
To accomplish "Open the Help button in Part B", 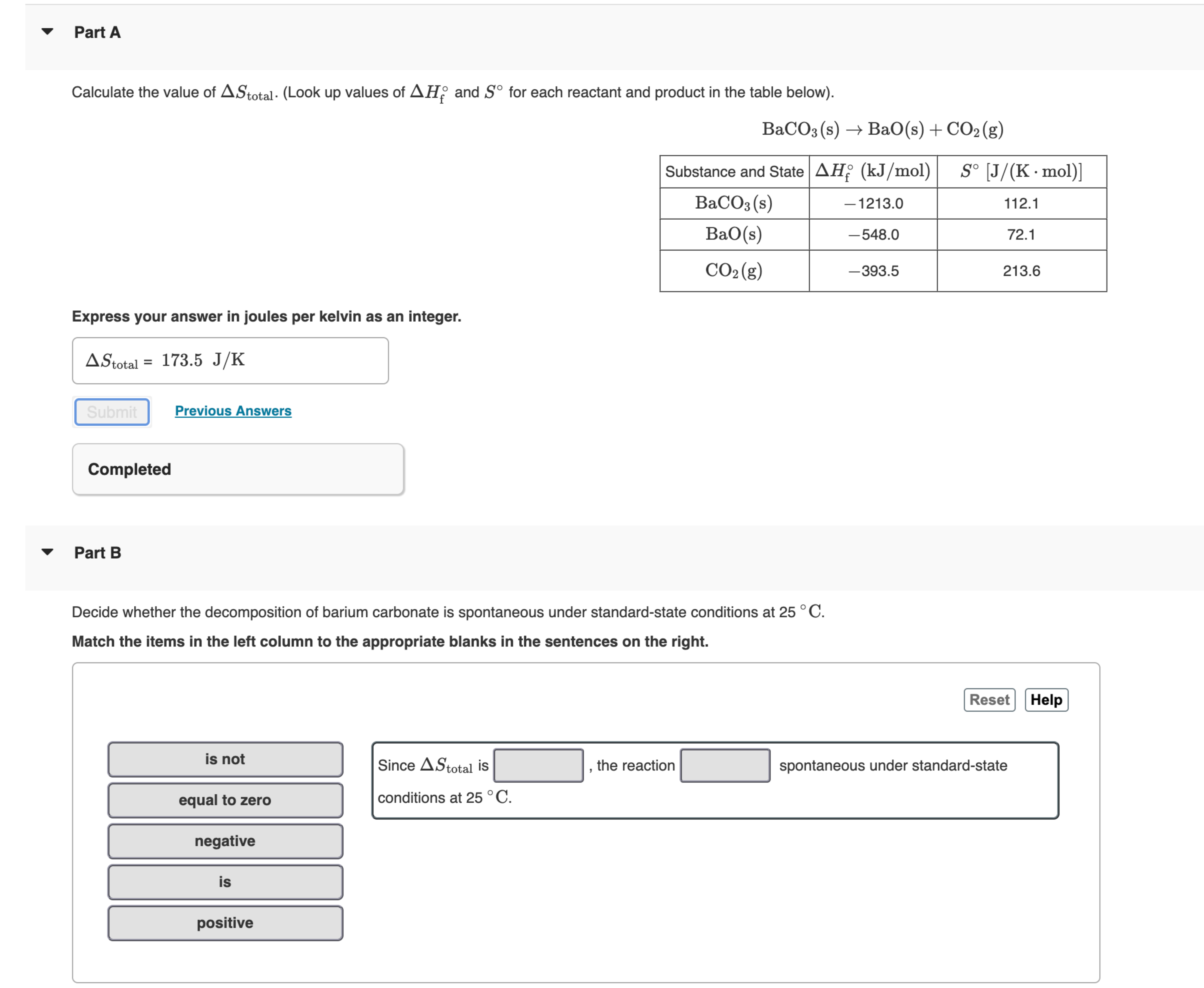I will click(x=1046, y=700).
